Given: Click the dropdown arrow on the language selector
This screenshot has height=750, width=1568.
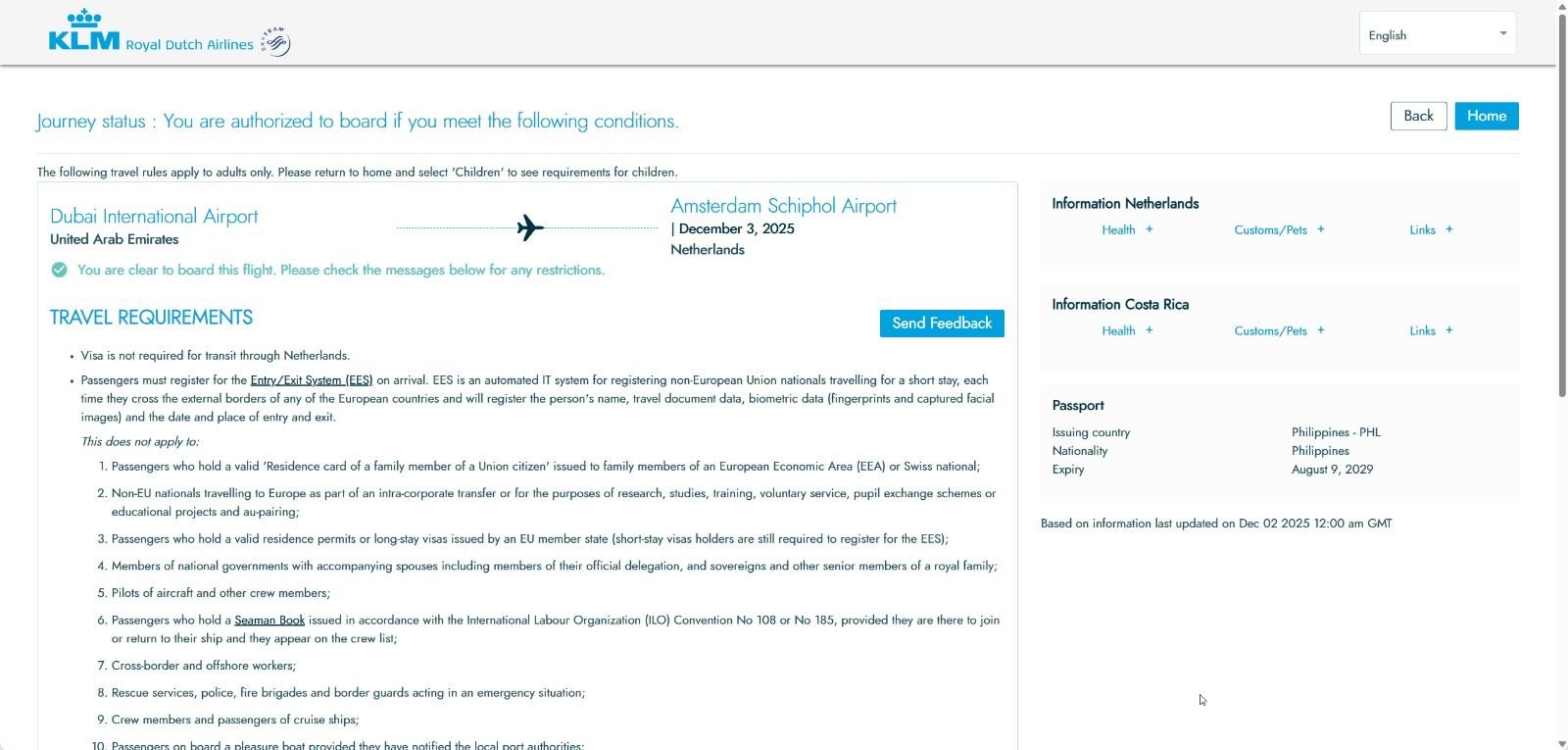Looking at the screenshot, I should coord(1502,32).
